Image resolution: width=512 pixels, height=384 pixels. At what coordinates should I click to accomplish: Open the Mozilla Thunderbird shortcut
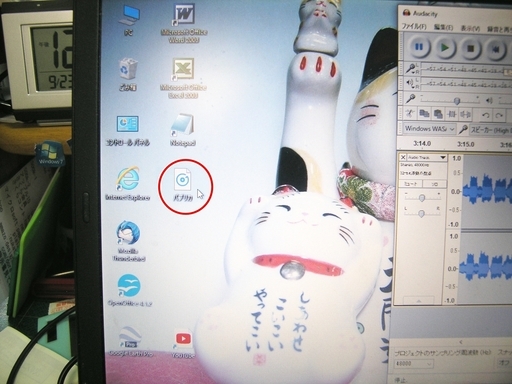pos(128,241)
